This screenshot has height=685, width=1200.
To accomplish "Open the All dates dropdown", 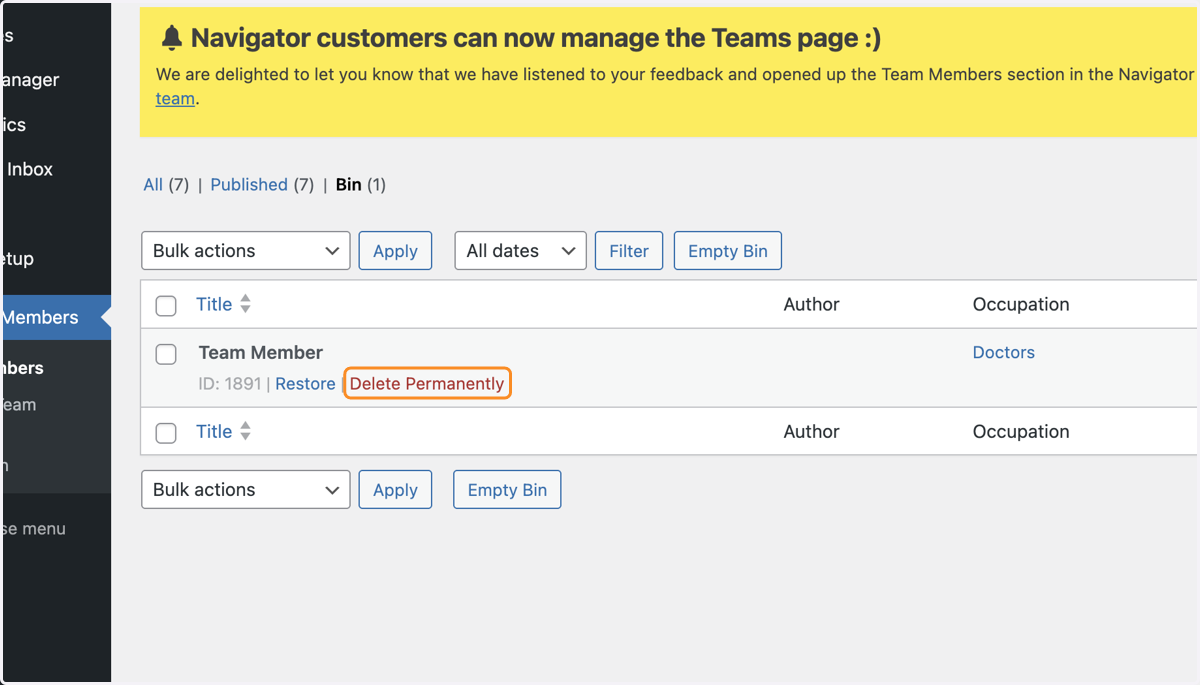I will (x=521, y=251).
